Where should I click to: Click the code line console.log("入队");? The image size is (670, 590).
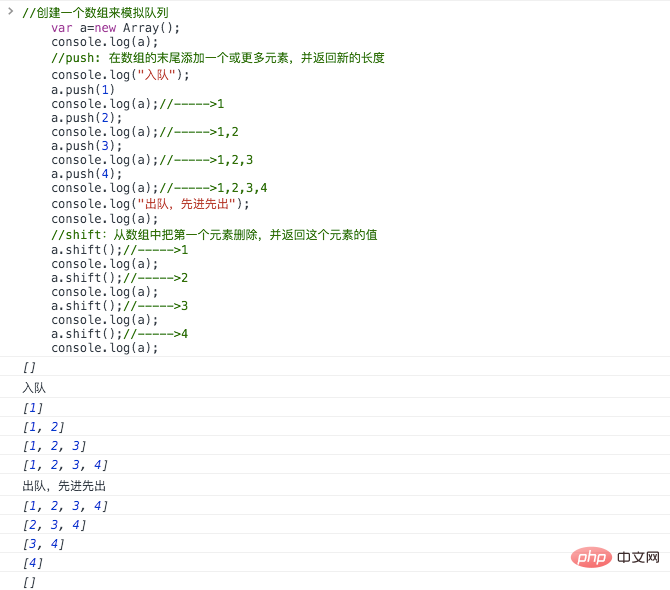120,75
